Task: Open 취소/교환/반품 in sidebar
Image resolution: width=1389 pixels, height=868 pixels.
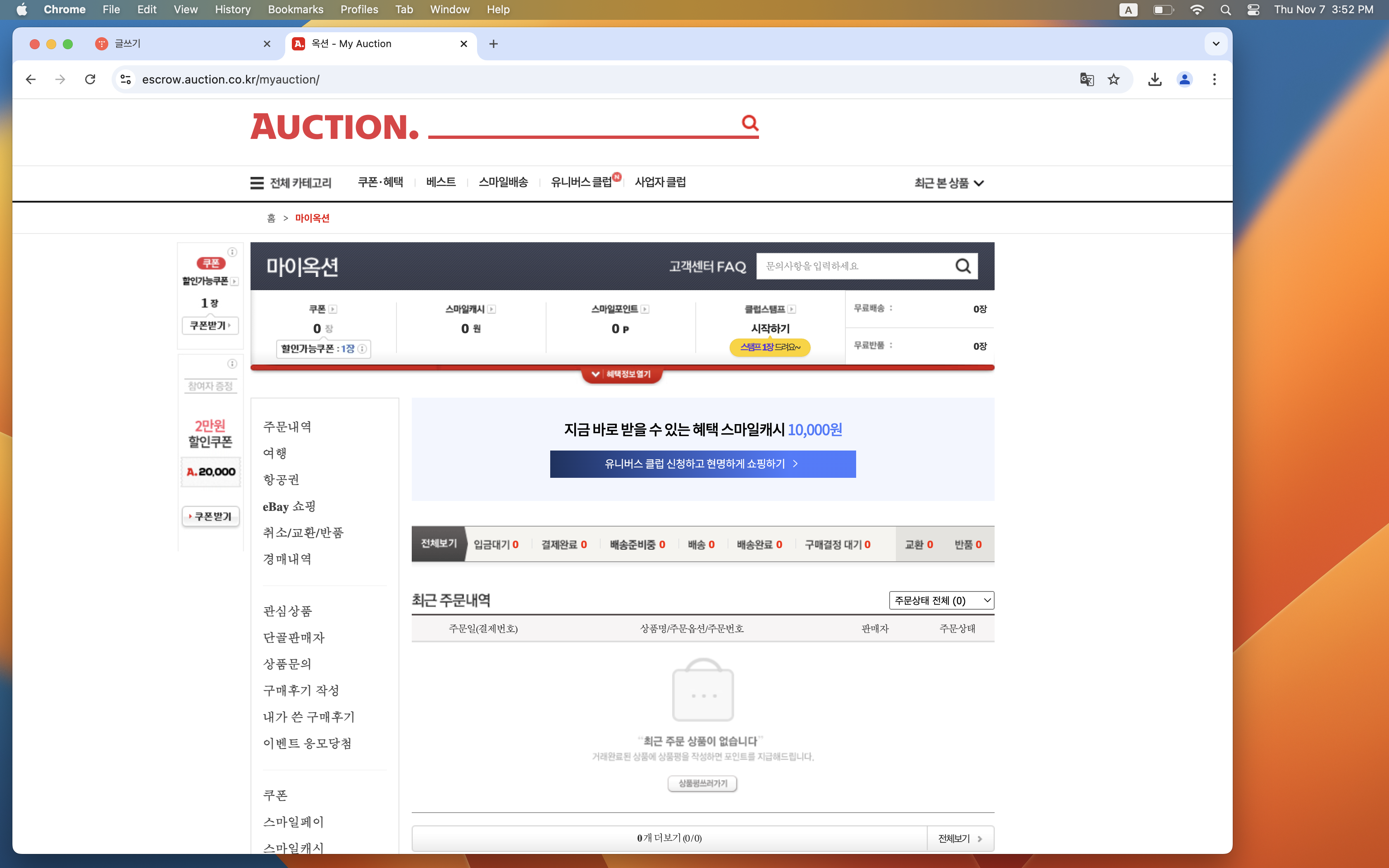Action: [x=303, y=533]
